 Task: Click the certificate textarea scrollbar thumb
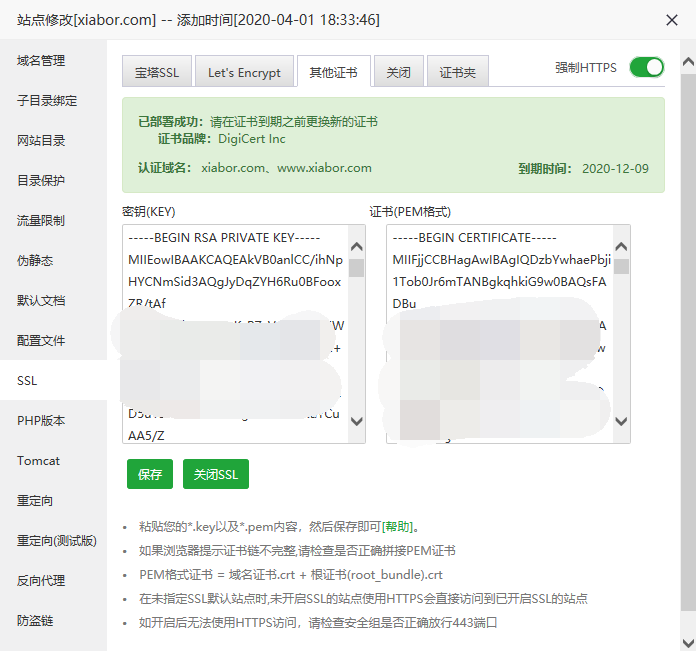point(621,266)
